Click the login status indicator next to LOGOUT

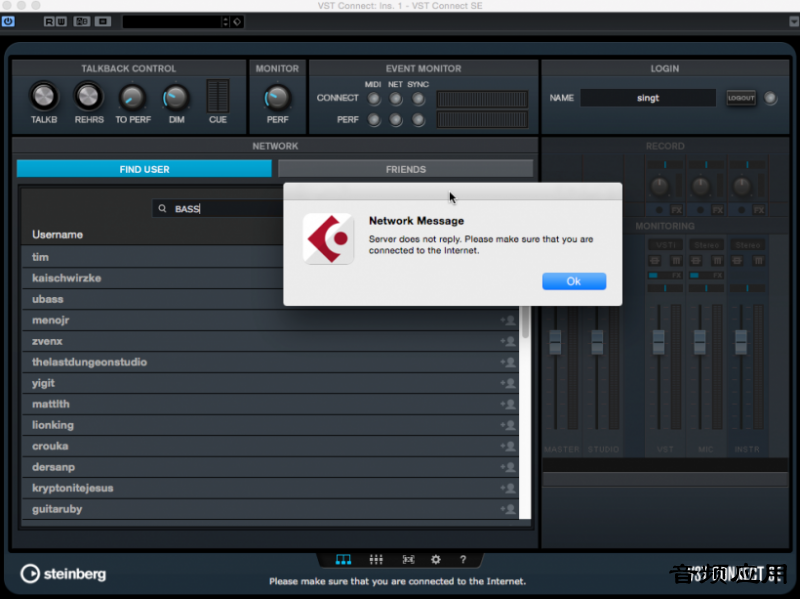(770, 97)
